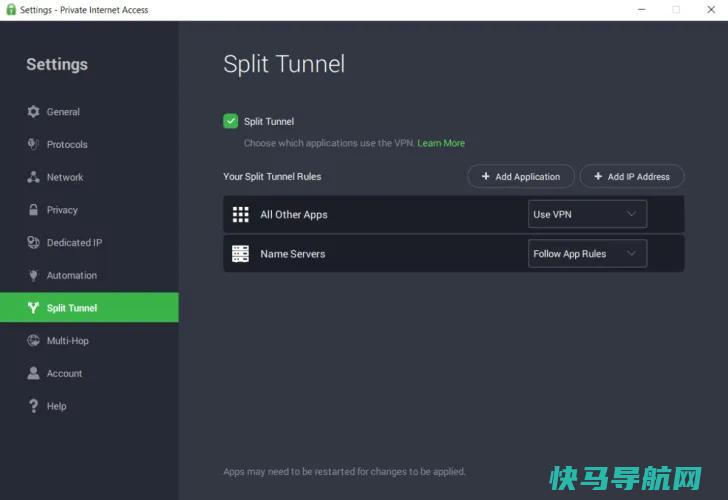The width and height of the screenshot is (728, 500).
Task: Click the Network nodes icon
Action: tap(33, 177)
